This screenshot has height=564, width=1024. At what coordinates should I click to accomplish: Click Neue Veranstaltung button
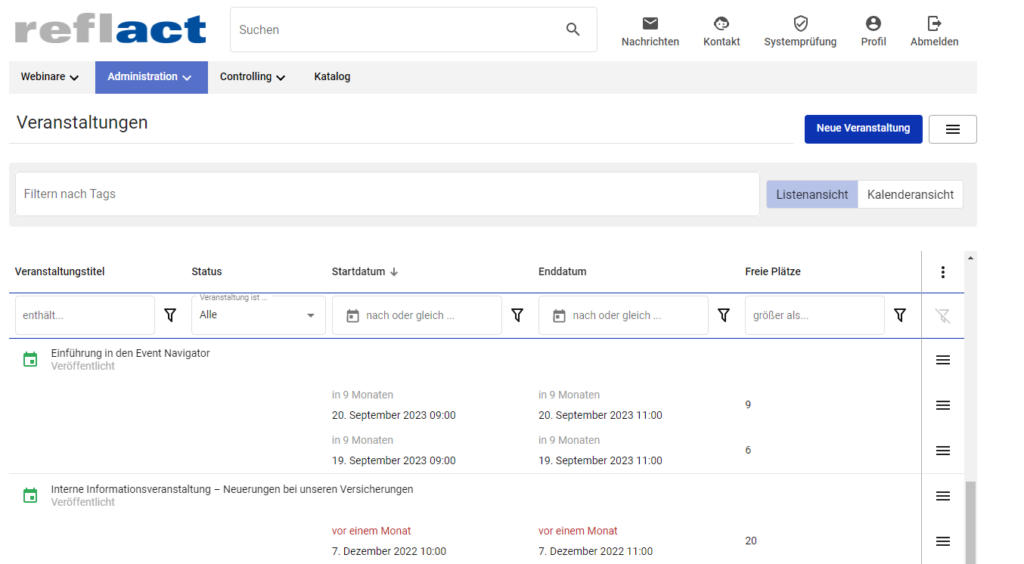[x=863, y=129]
